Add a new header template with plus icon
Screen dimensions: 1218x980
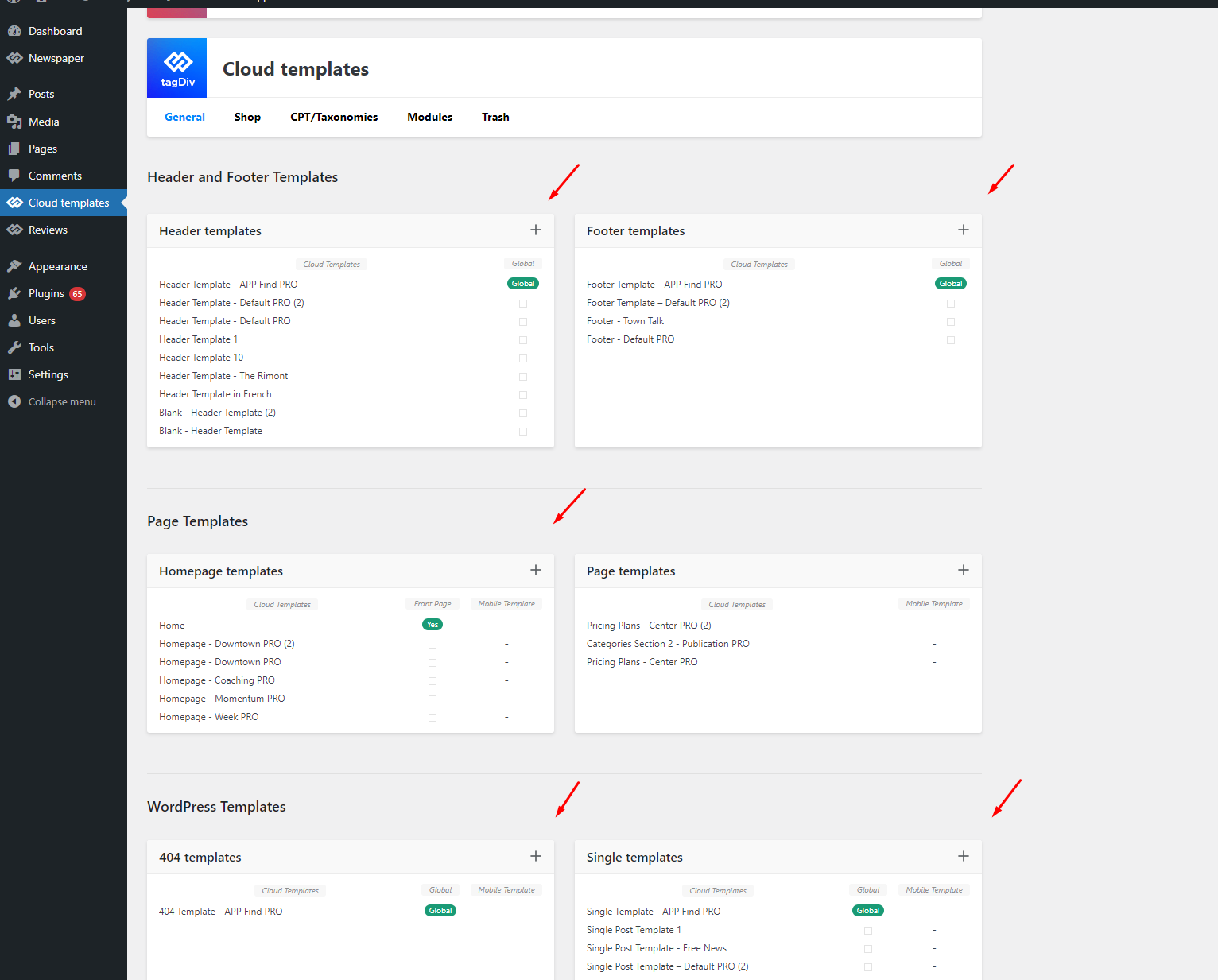tap(536, 230)
